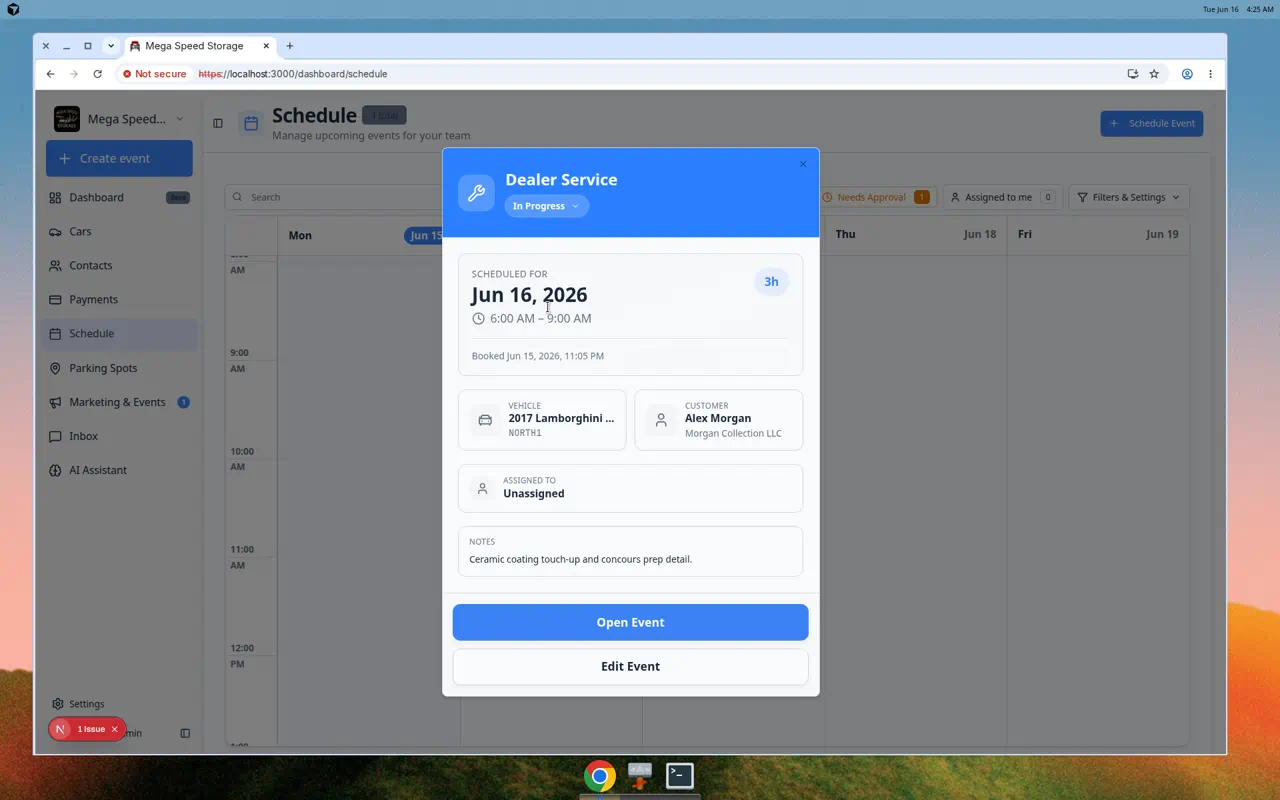Open the Filters & Settings dropdown
1280x800 pixels.
pos(1129,197)
